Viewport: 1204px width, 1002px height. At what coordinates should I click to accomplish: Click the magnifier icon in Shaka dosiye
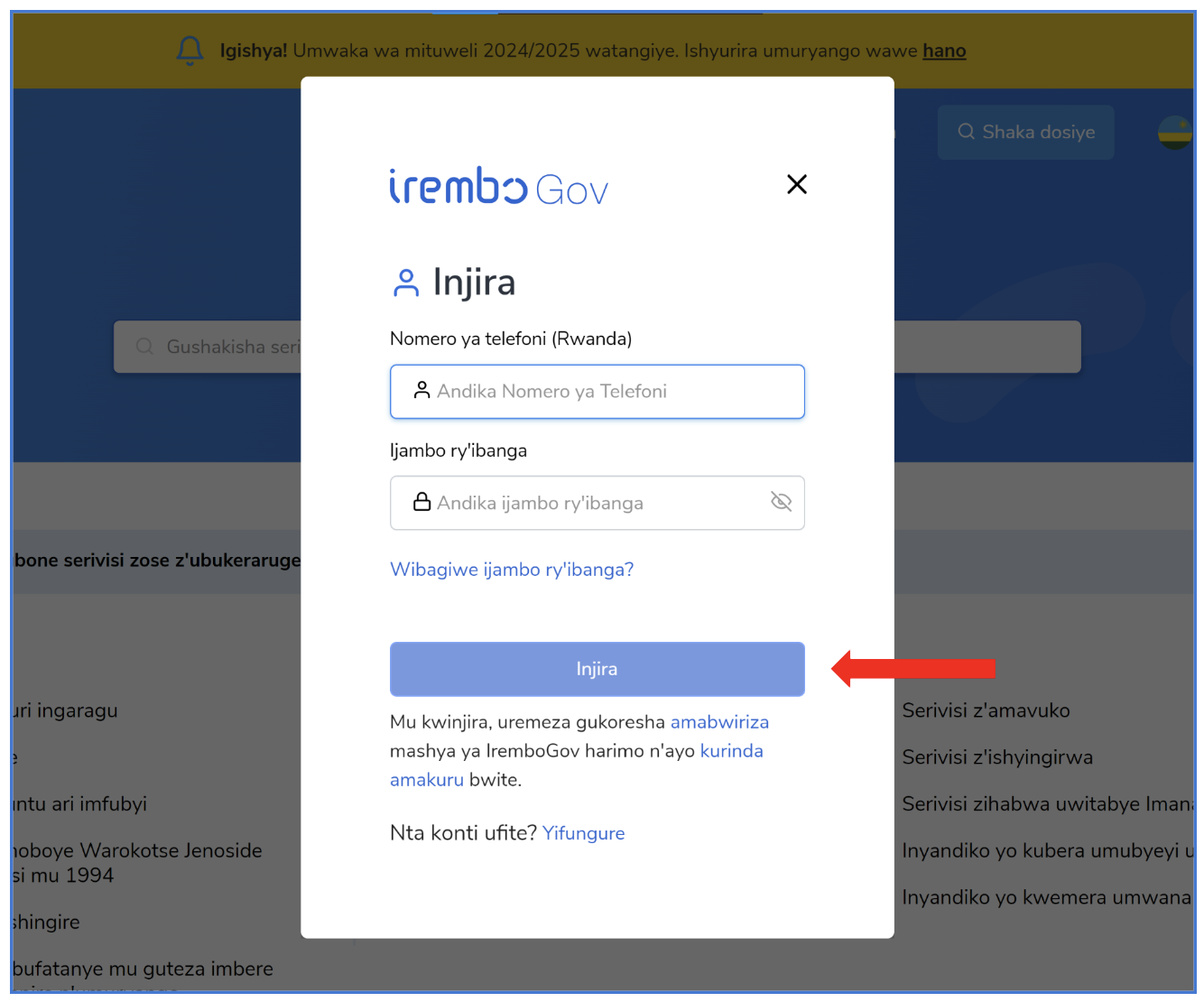pos(966,132)
